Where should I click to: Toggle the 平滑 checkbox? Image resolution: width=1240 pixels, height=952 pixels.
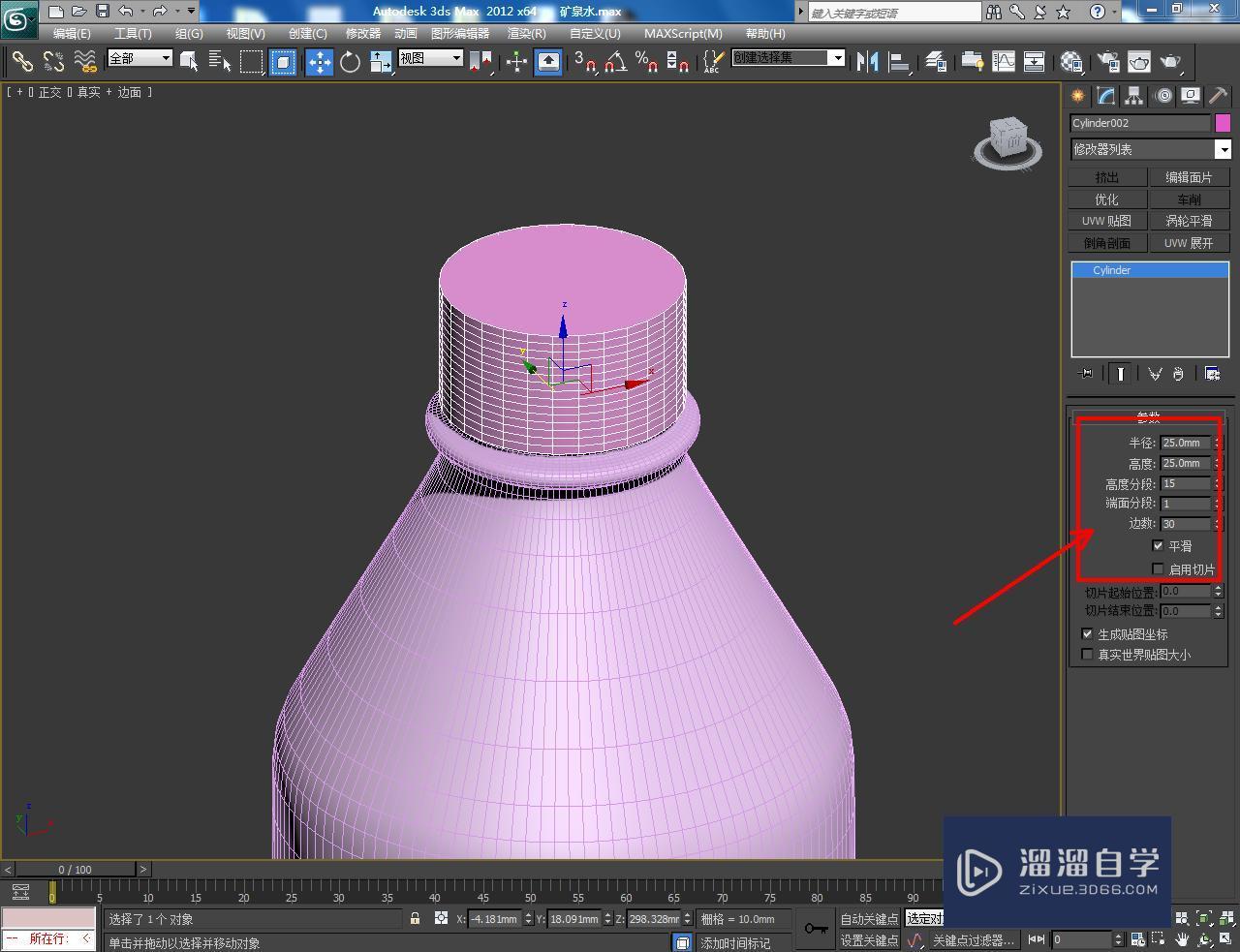tap(1158, 546)
